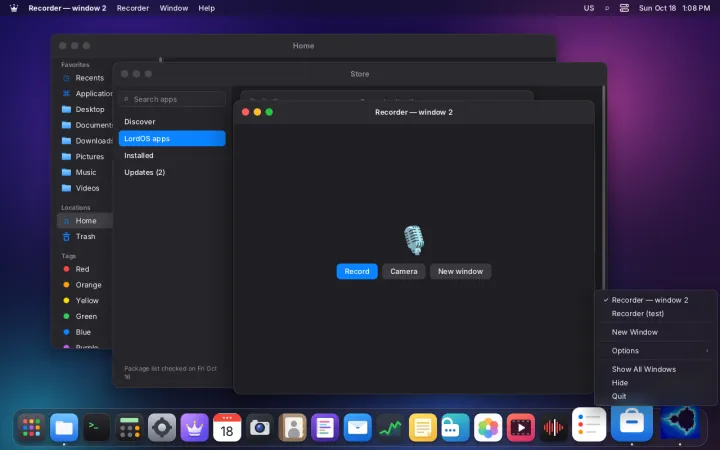Choose Quit in the dock context menu
Image resolution: width=720 pixels, height=450 pixels.
(x=656, y=396)
